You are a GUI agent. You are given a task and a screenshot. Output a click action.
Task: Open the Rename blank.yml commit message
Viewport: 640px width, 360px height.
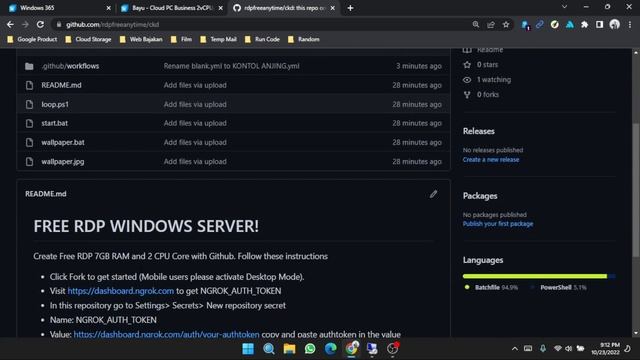click(231, 66)
